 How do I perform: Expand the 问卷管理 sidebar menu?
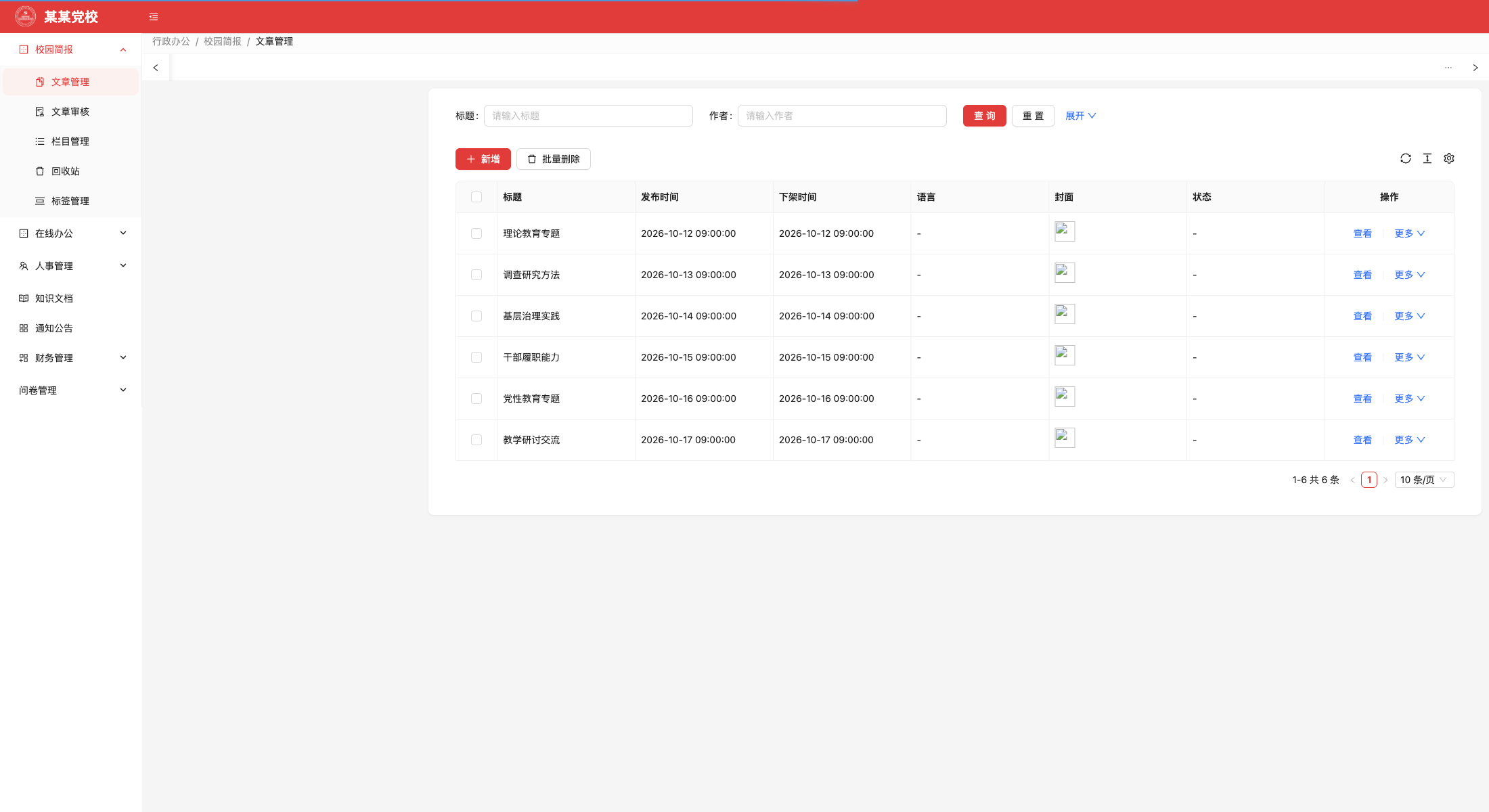[x=71, y=390]
